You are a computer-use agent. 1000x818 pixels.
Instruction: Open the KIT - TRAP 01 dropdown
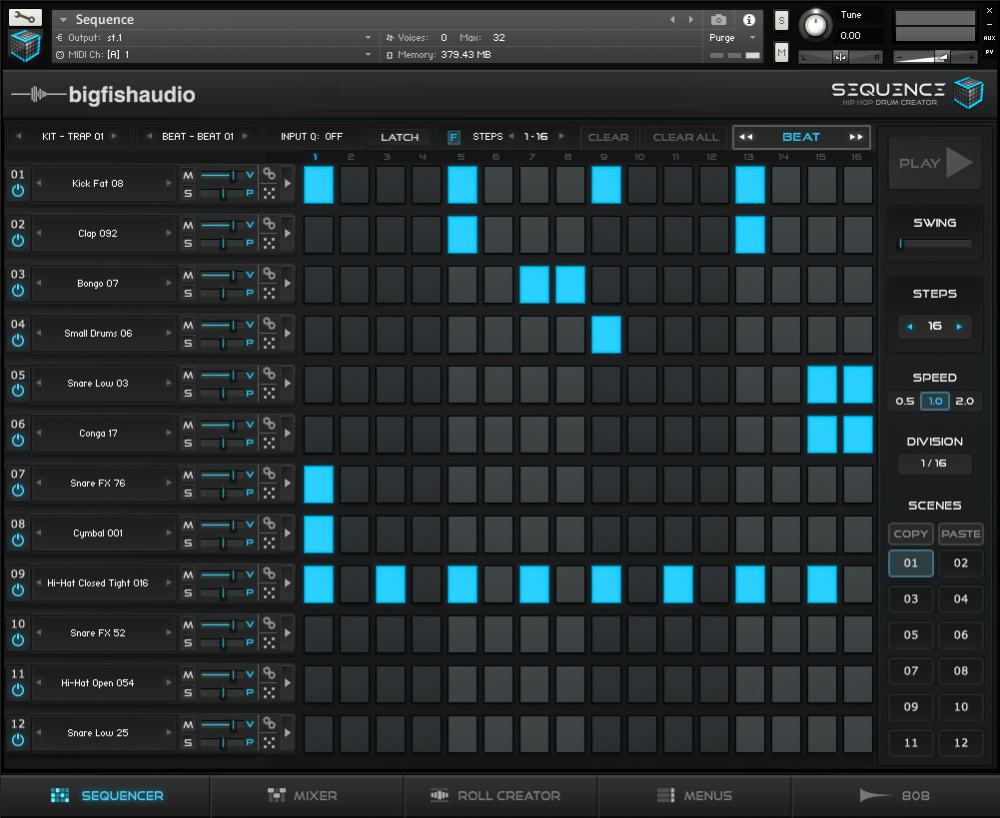point(70,137)
